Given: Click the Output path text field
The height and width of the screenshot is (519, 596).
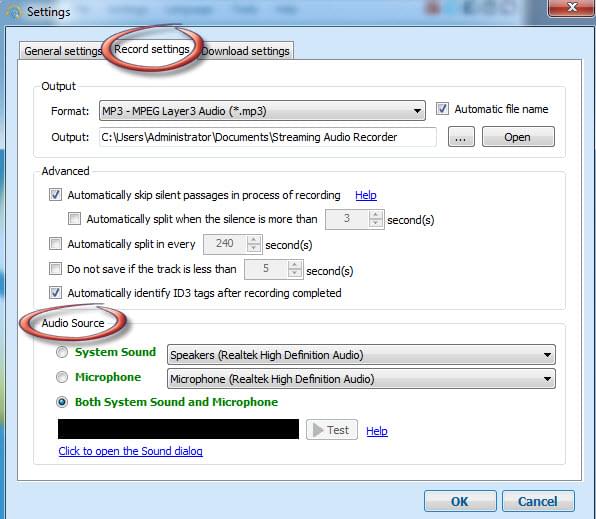Looking at the screenshot, I should tap(268, 137).
